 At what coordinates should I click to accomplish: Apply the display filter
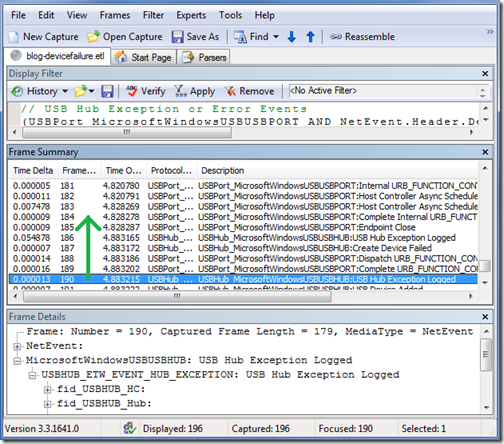195,91
